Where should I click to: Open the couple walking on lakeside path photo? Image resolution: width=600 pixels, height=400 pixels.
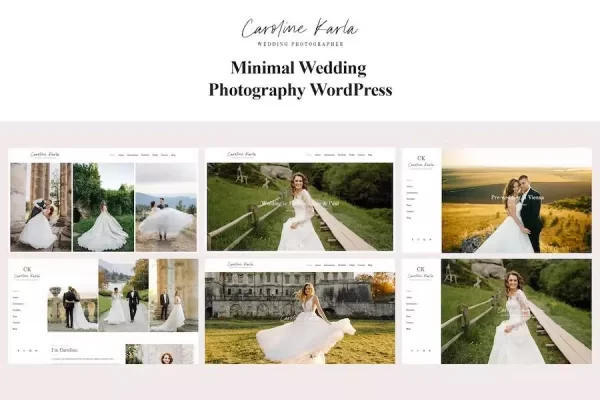click(123, 295)
